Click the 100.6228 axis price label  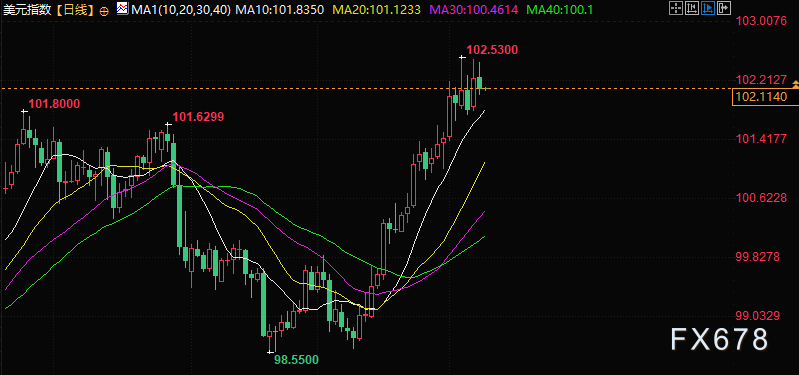tap(761, 198)
